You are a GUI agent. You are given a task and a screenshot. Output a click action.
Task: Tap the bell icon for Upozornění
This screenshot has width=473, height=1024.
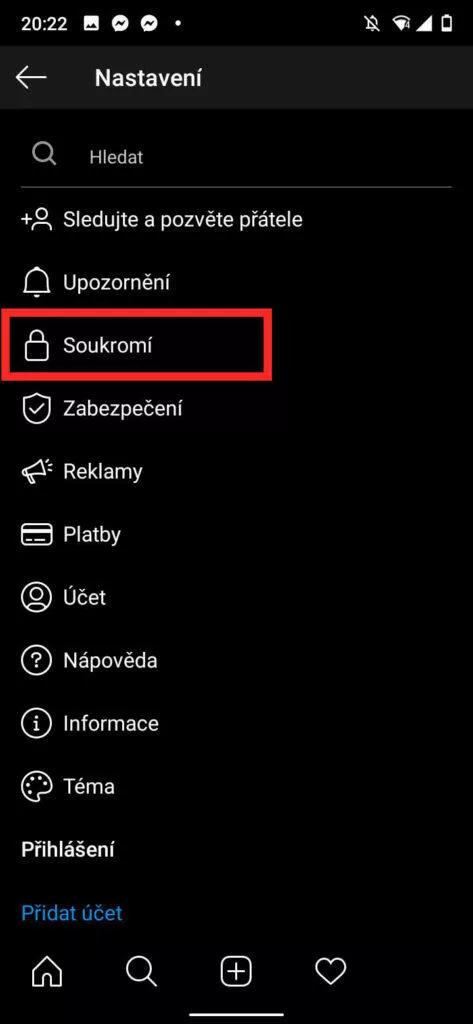pos(37,282)
